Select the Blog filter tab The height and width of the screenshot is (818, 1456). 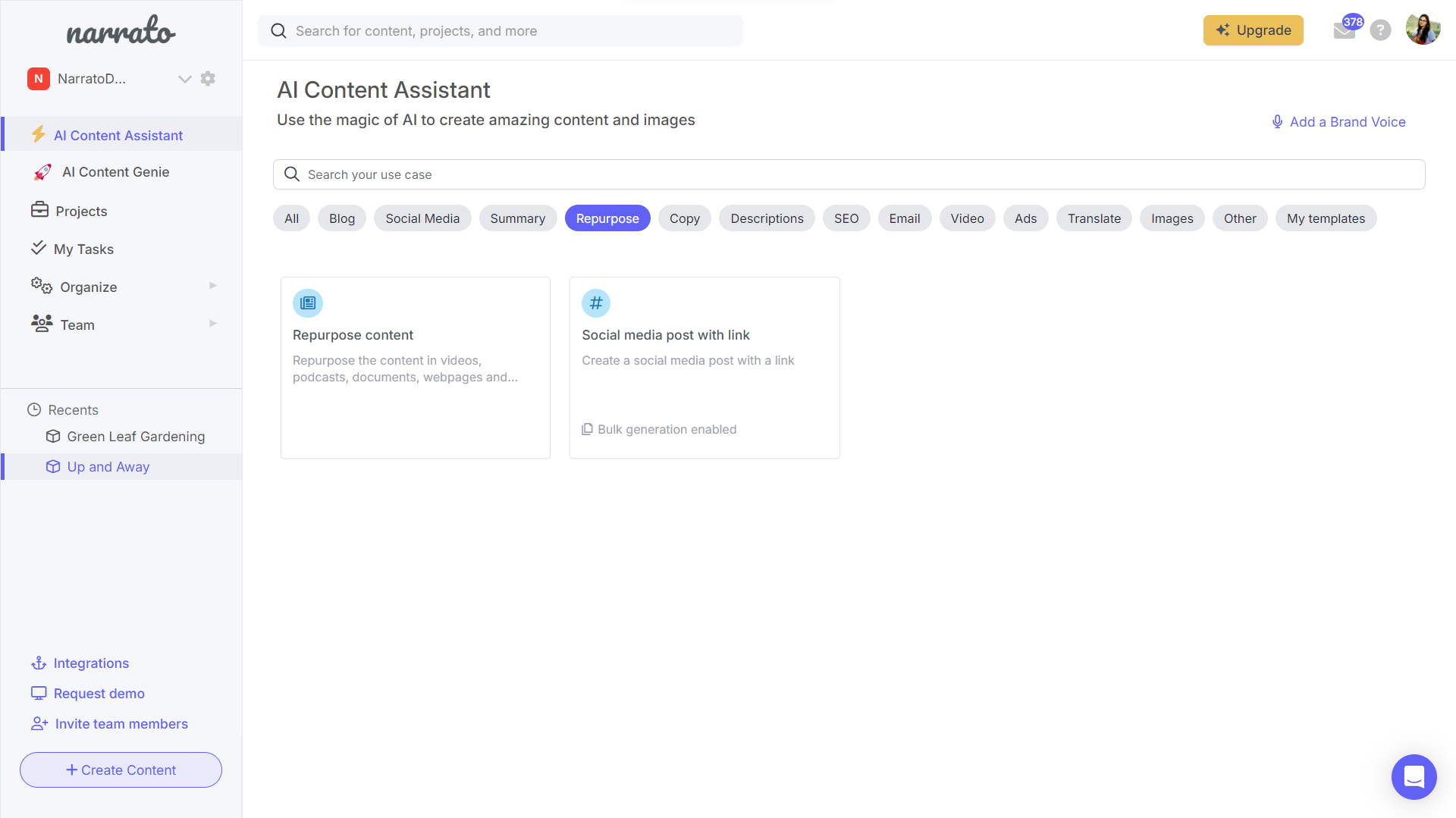(x=342, y=218)
